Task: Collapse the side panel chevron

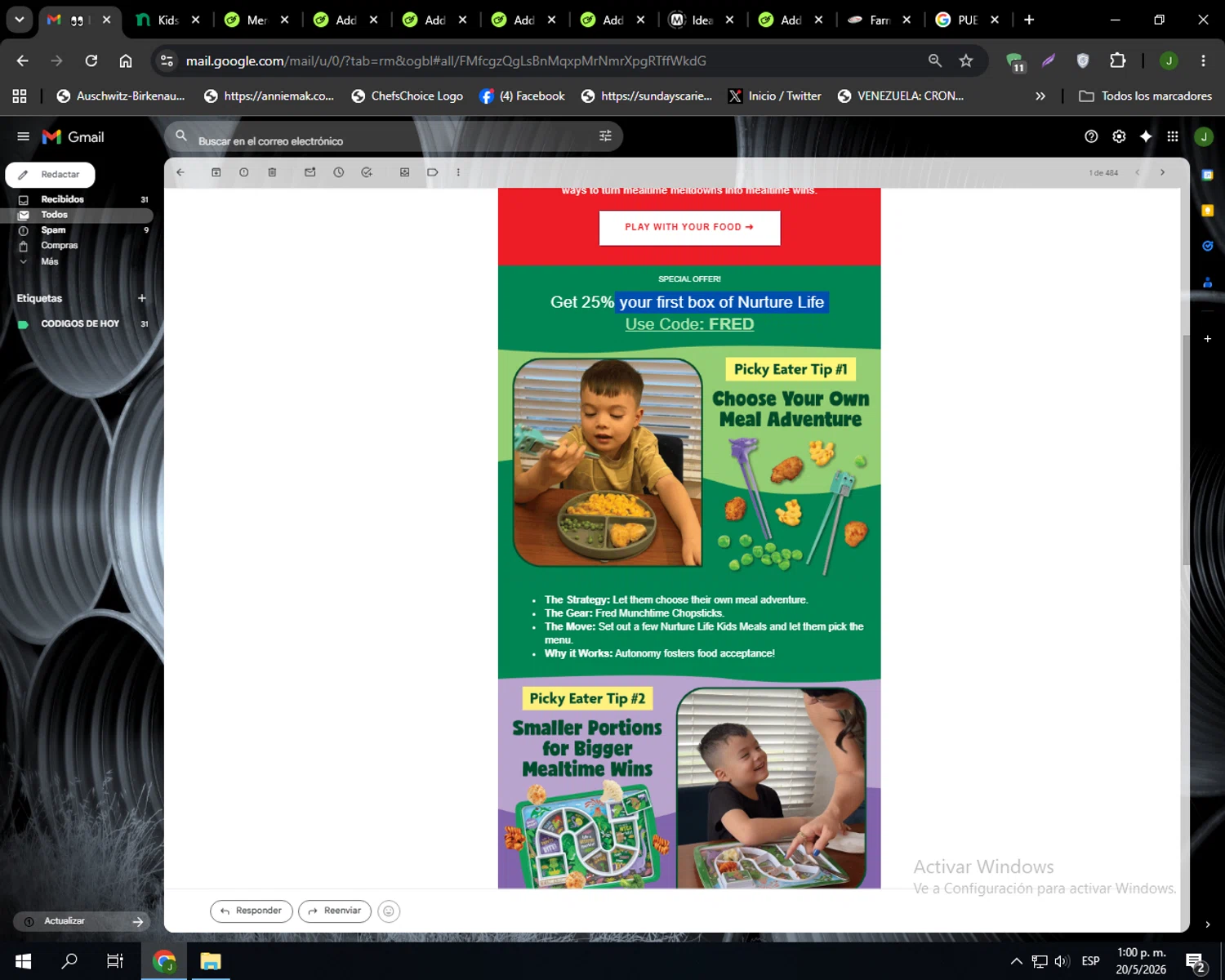Action: [x=1207, y=924]
